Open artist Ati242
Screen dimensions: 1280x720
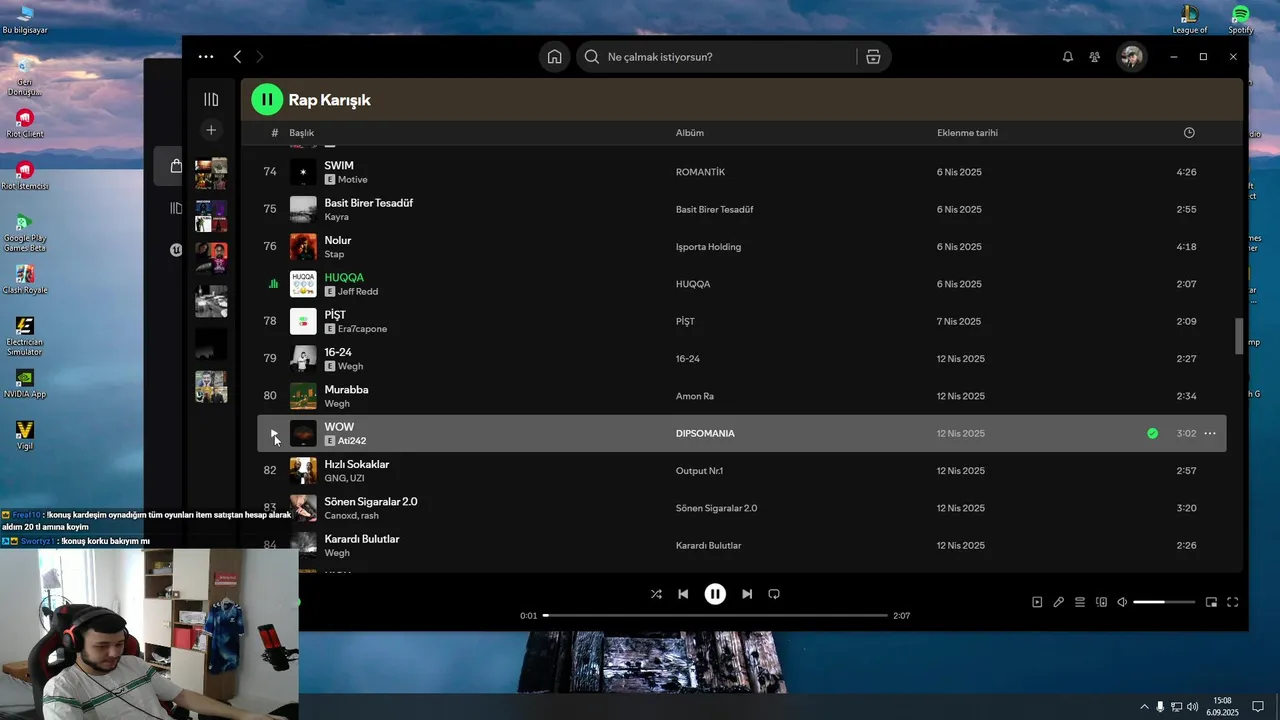(x=352, y=441)
